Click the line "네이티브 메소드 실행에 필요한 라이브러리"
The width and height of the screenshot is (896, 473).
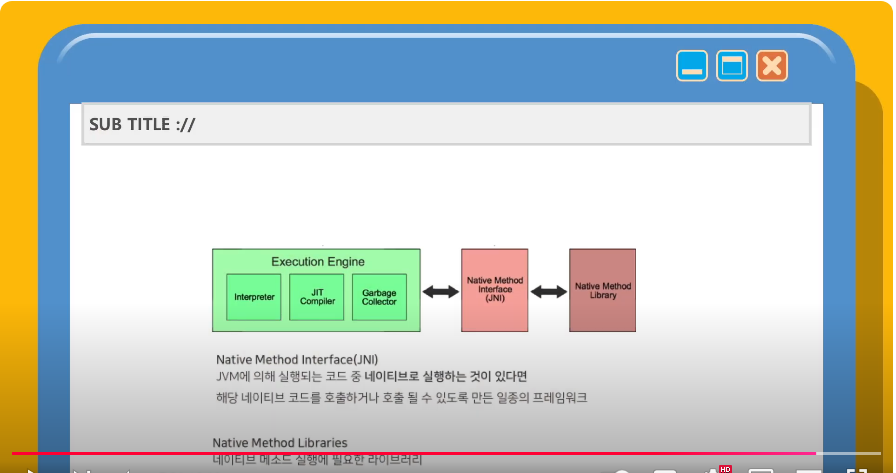317,459
